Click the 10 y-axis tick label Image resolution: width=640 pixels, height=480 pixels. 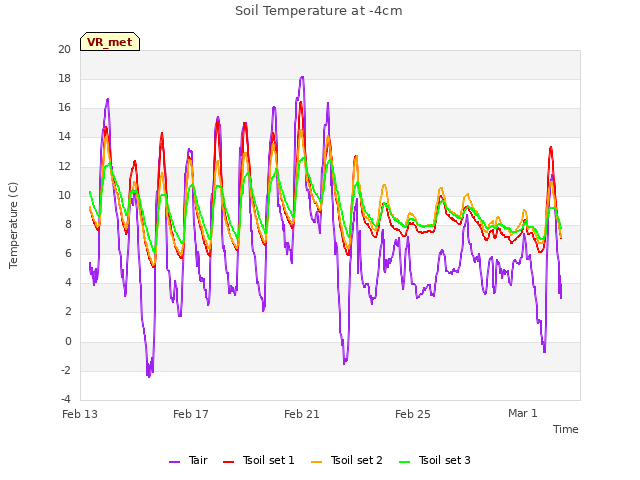(64, 196)
